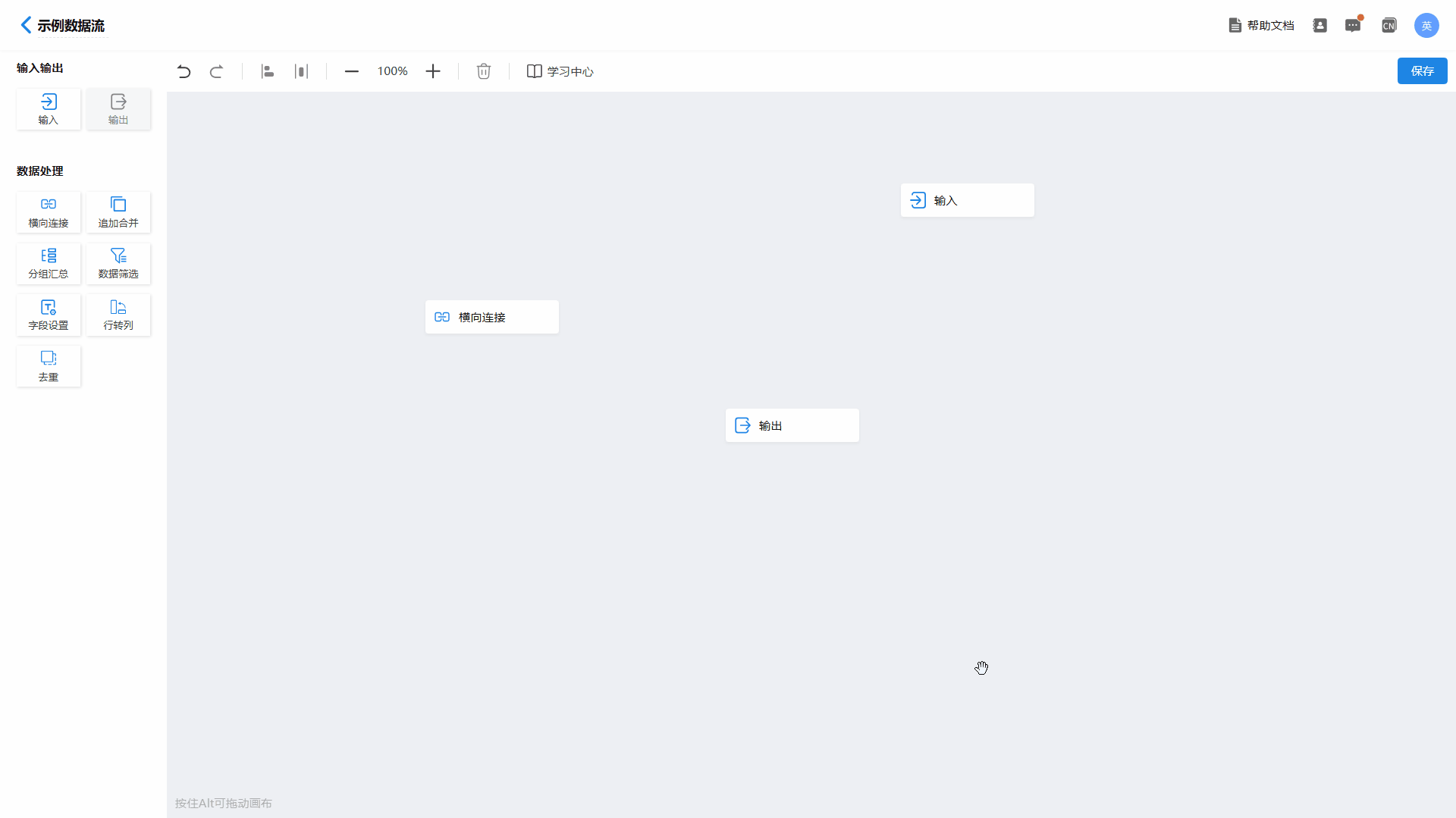Open 学习中心 learning center
The width and height of the screenshot is (1456, 818).
pos(560,71)
